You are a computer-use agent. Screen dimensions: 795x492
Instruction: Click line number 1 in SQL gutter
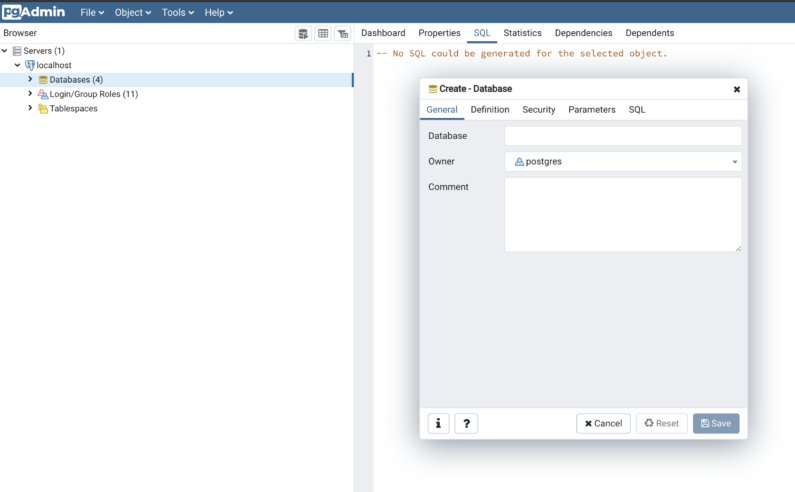369,54
